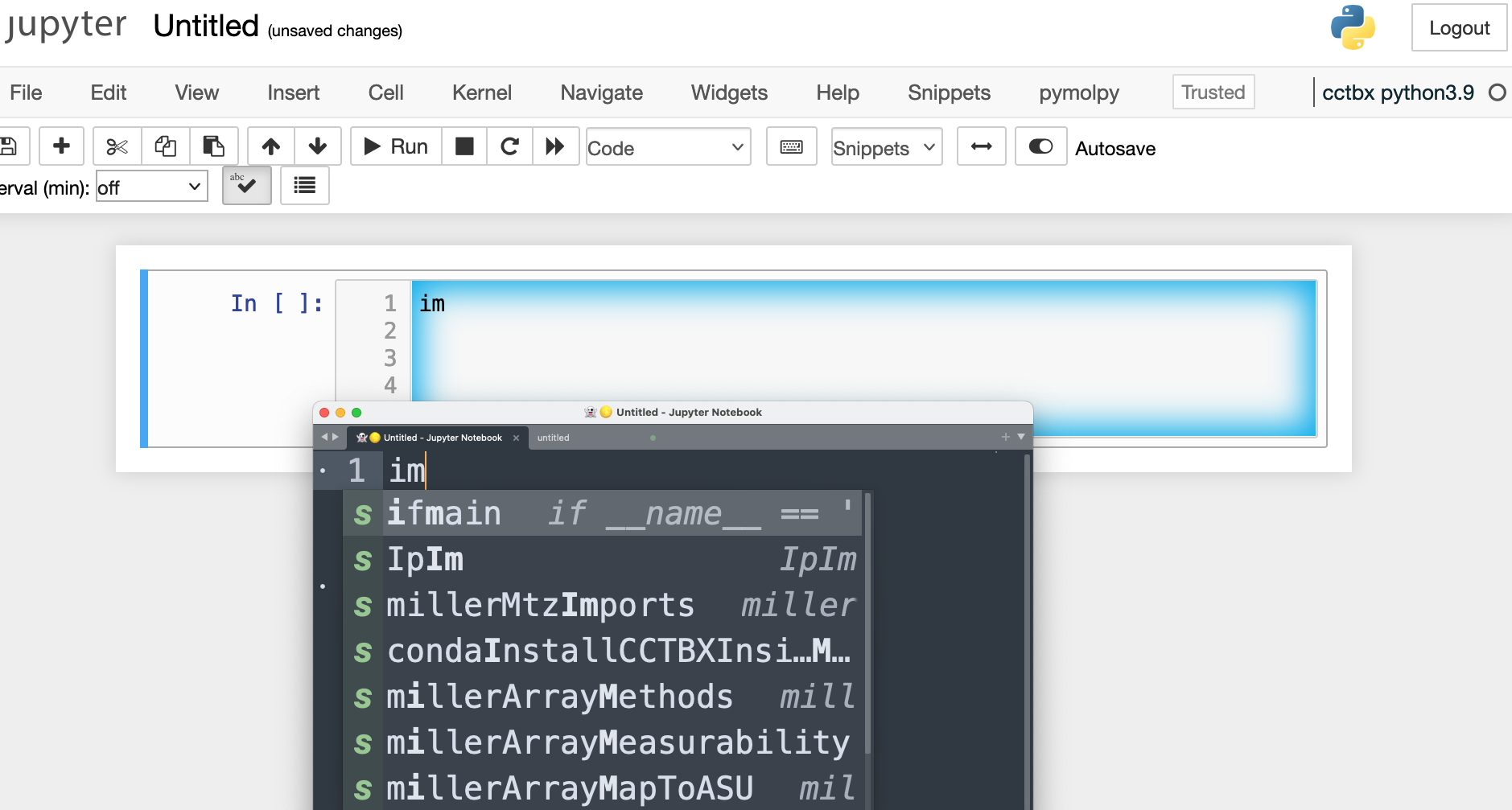
Task: Click the Trusted notebook button
Action: coord(1213,92)
